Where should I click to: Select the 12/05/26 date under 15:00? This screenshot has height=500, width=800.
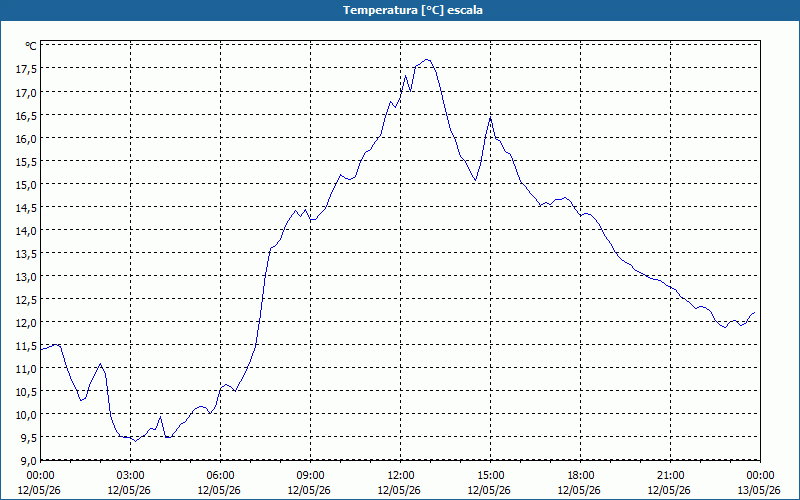[489, 490]
